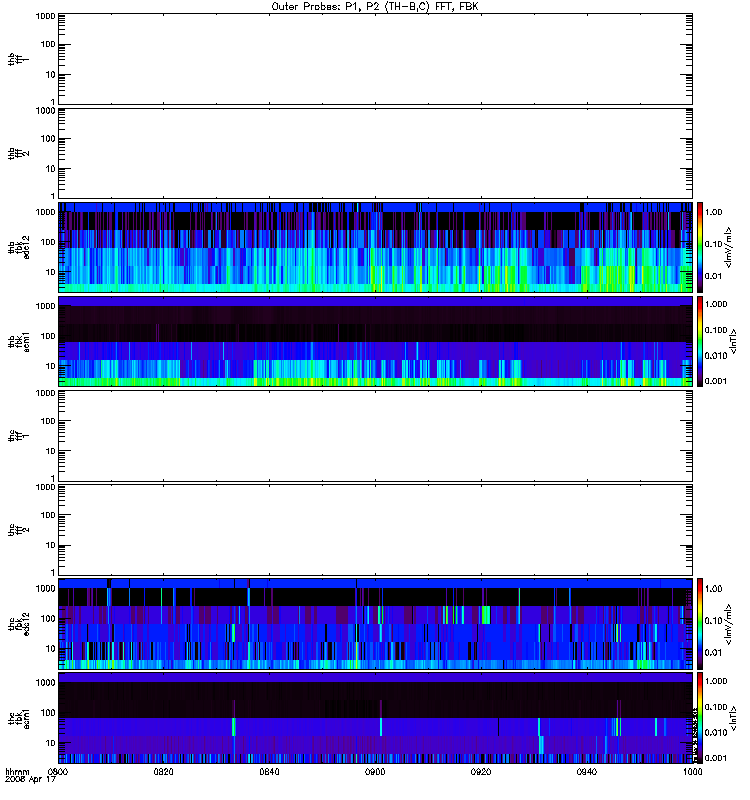The image size is (750, 800).
Task: Click the '<|nT|>' unit label beside thb scm1
Action: point(734,341)
